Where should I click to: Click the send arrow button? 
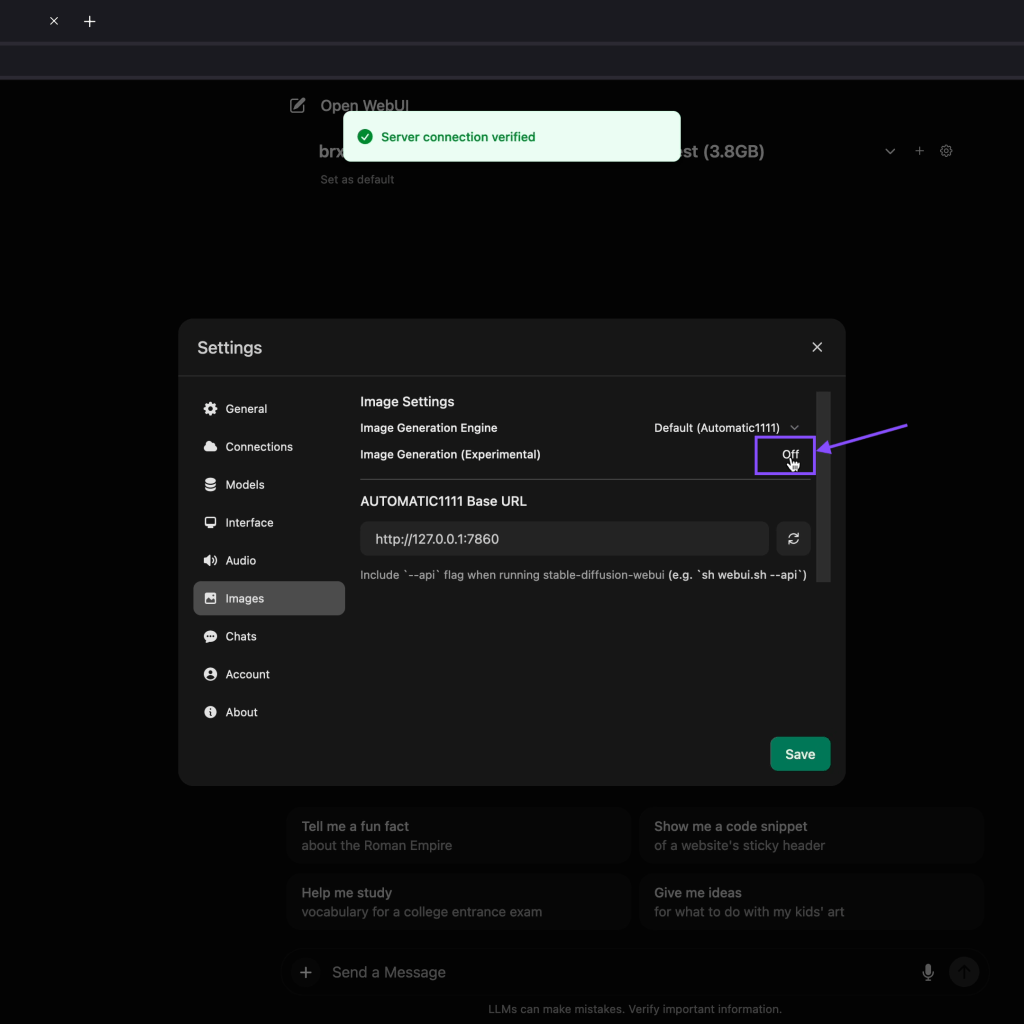pyautogui.click(x=964, y=972)
